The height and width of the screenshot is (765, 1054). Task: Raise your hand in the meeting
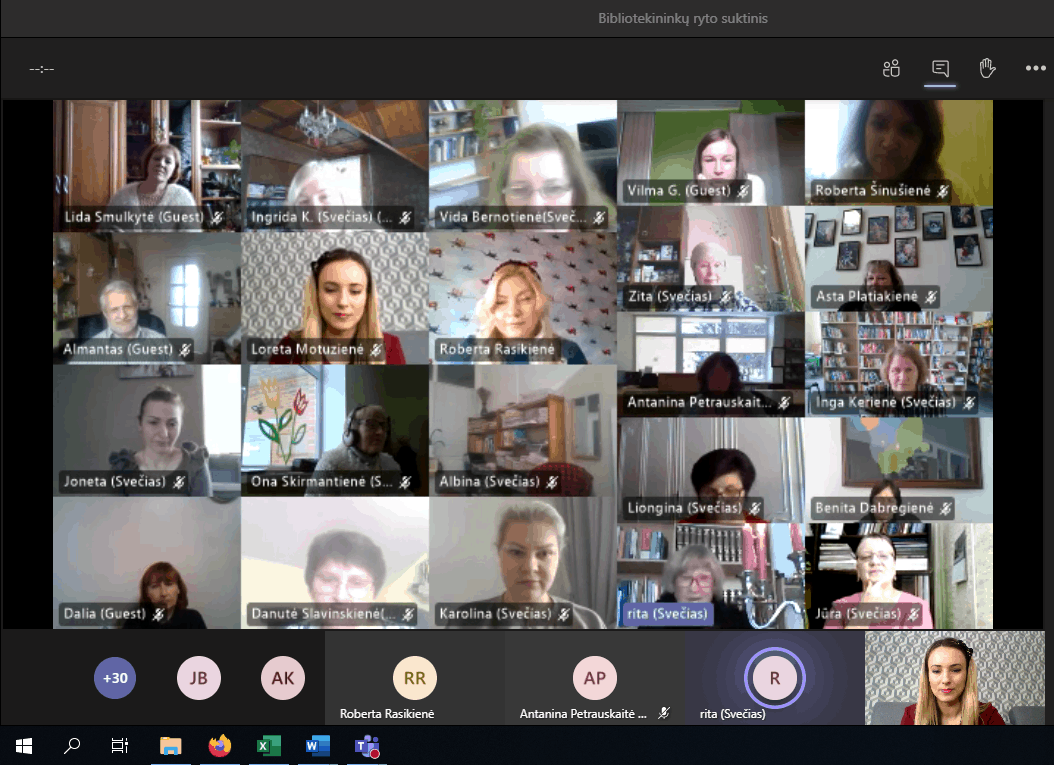(987, 68)
